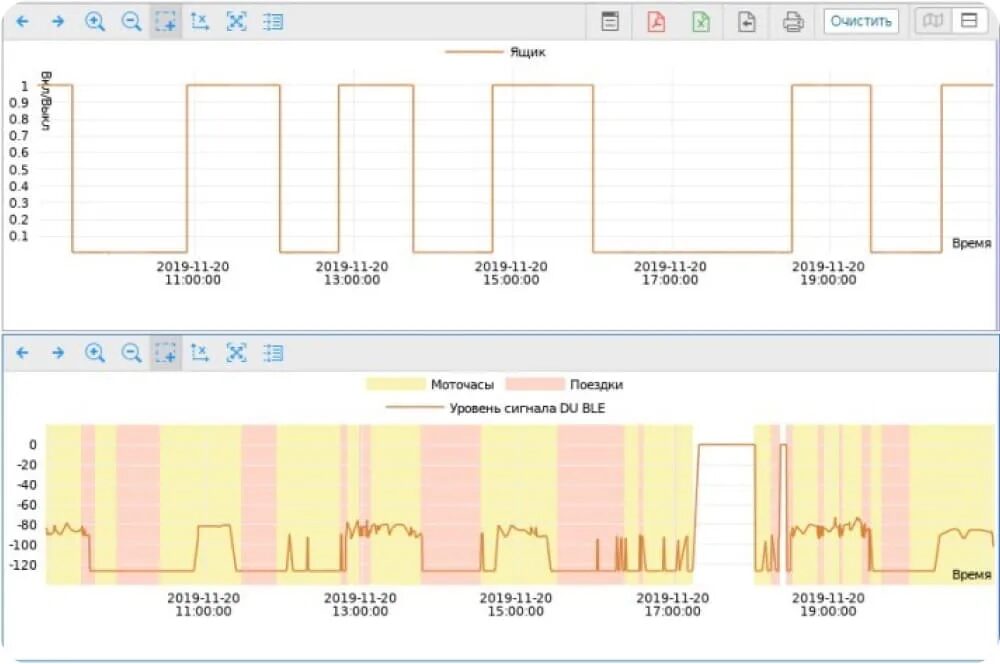1000x664 pixels.
Task: Export the report to Excel
Action: click(701, 21)
